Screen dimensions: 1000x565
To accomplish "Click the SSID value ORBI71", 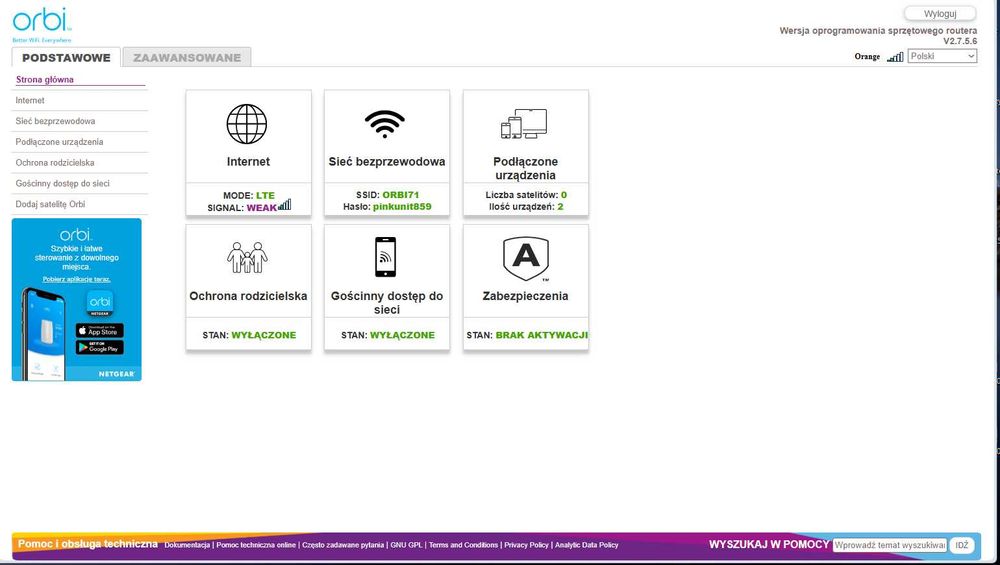I will point(401,195).
